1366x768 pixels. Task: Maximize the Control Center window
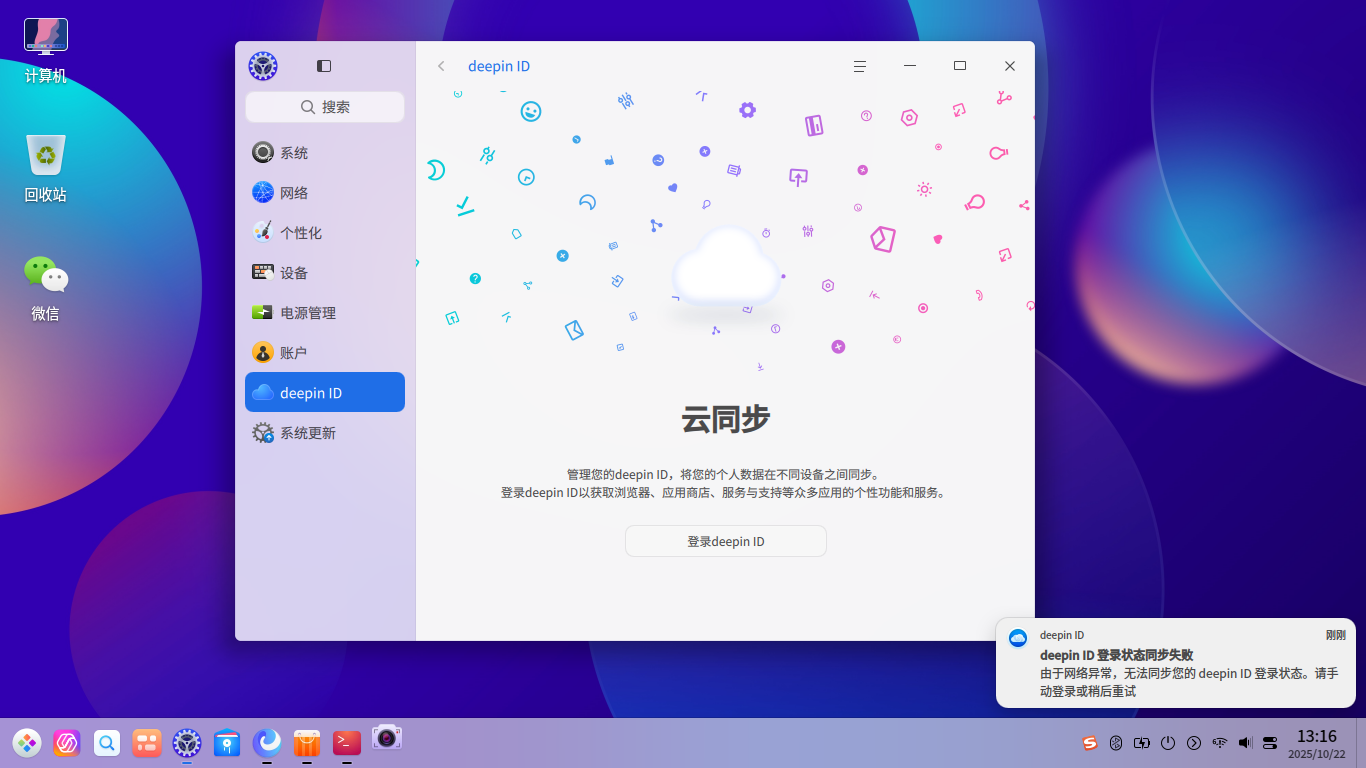[960, 66]
